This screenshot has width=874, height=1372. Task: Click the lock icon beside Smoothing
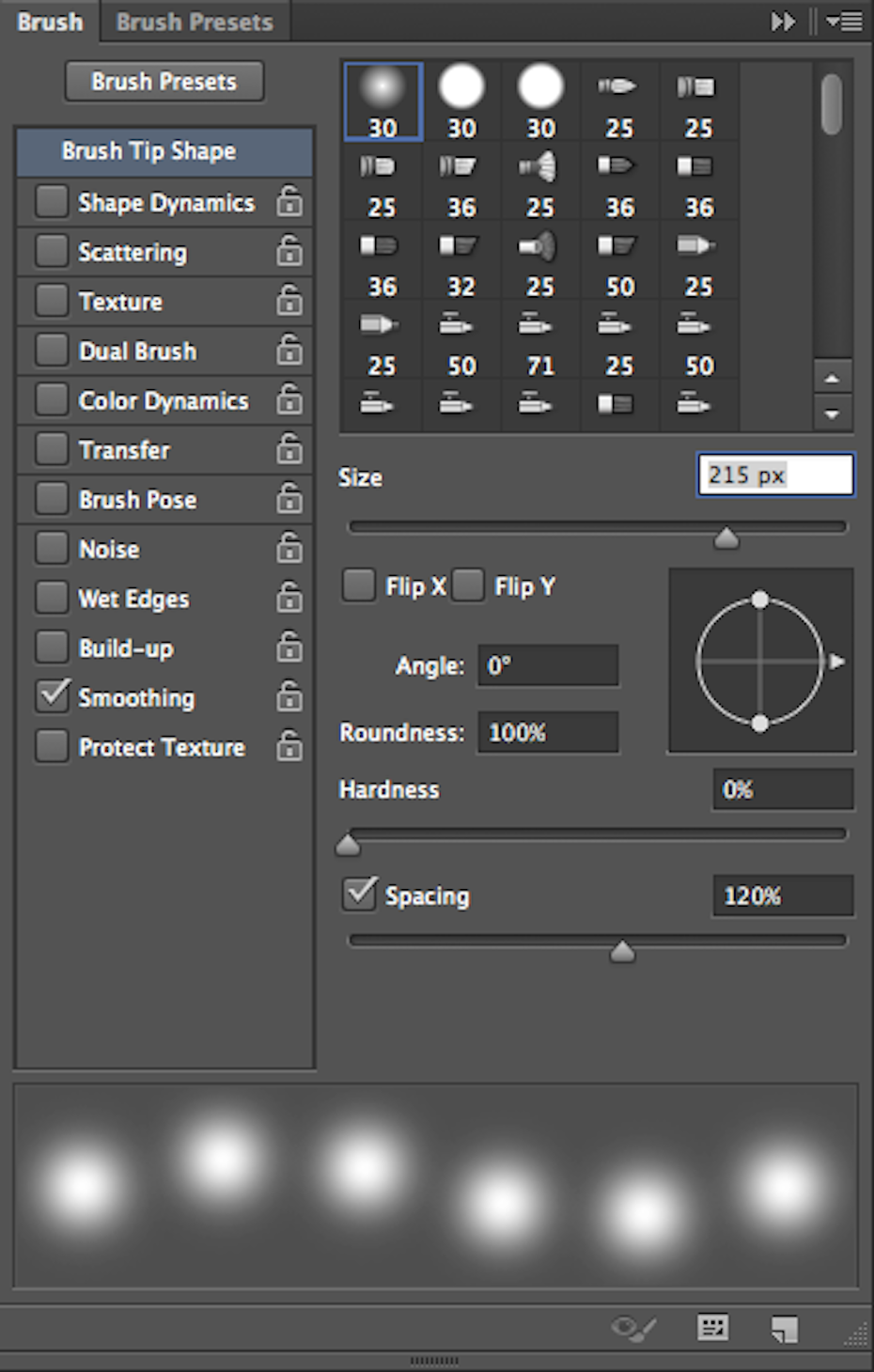289,696
